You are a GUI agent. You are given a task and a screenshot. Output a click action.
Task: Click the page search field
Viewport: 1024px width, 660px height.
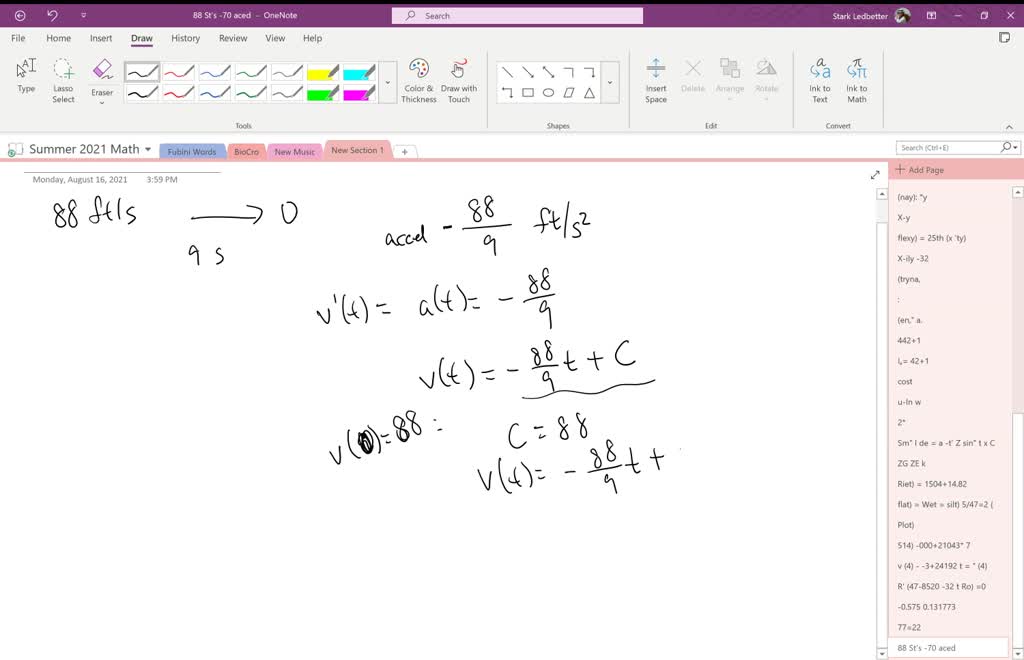(950, 146)
